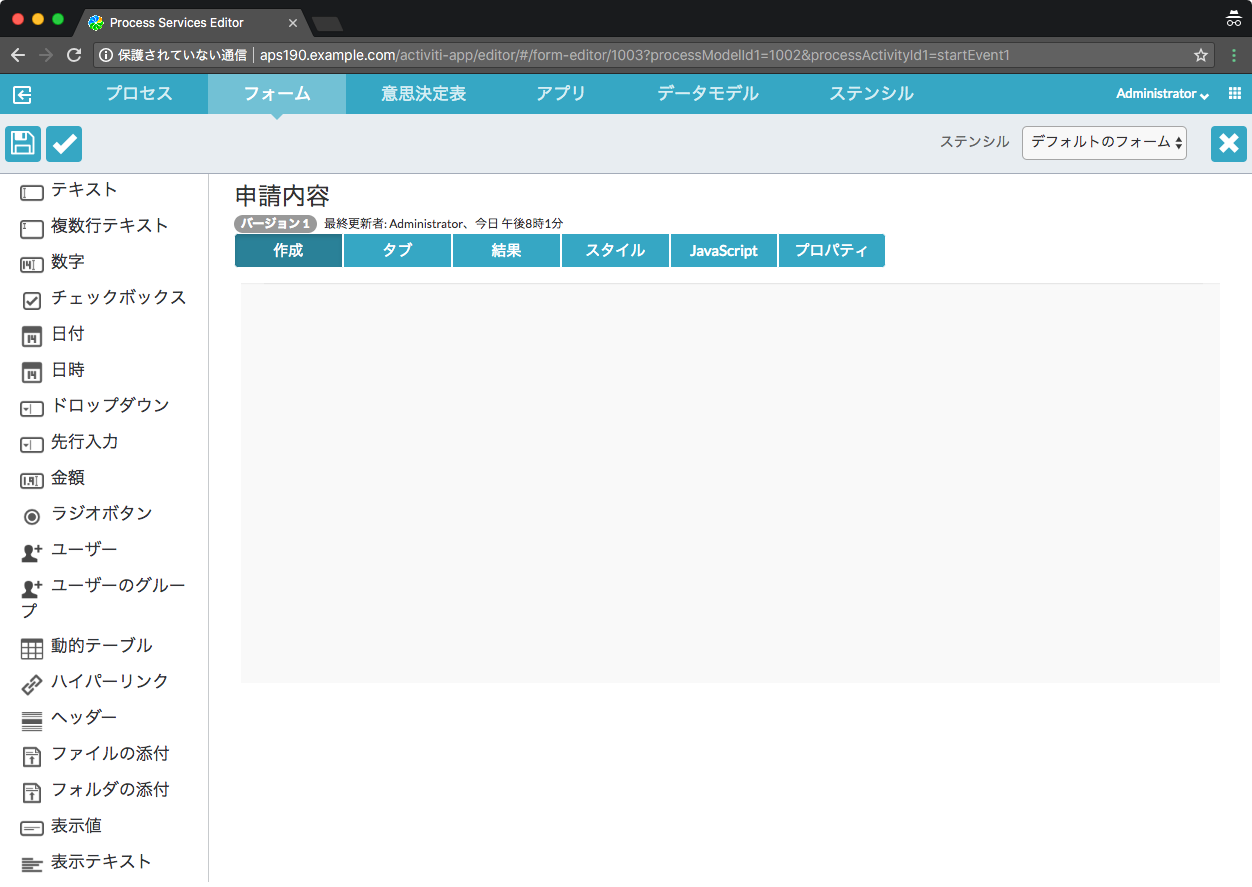Go to the 意思決定表 navigation item
This screenshot has width=1252, height=887.
423,94
